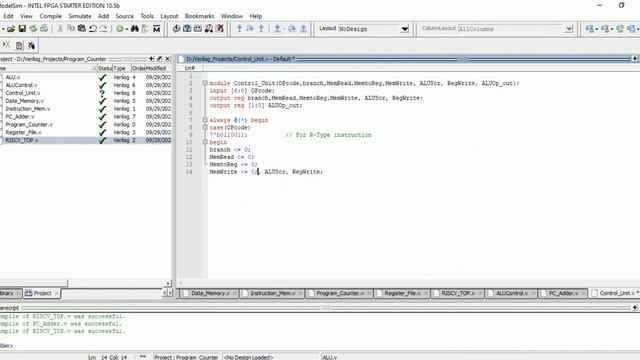
Task: Sort files by Type column header
Action: tap(122, 68)
